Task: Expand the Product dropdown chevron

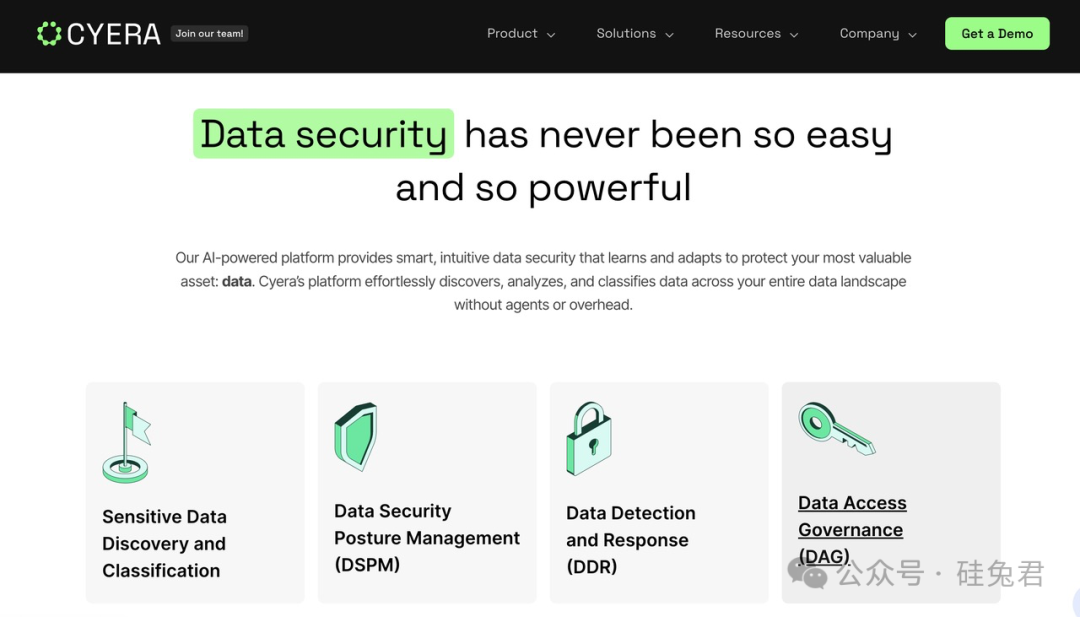Action: click(551, 35)
